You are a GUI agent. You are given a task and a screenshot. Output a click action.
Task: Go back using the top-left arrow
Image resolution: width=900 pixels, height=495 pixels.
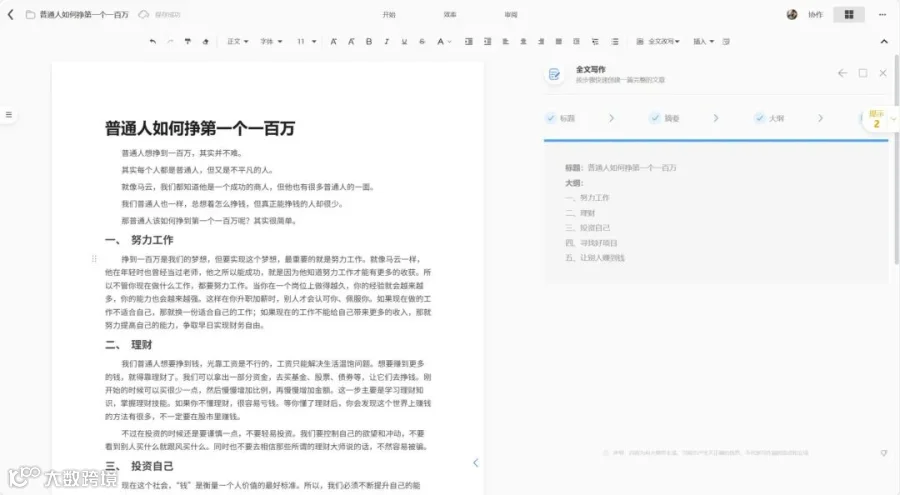(10, 14)
